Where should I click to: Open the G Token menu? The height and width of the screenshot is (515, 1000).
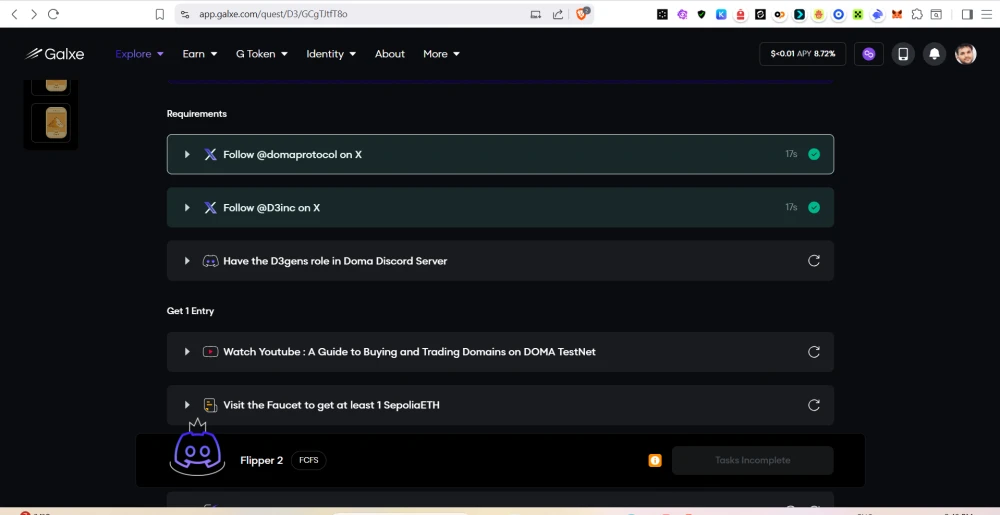[x=261, y=54]
